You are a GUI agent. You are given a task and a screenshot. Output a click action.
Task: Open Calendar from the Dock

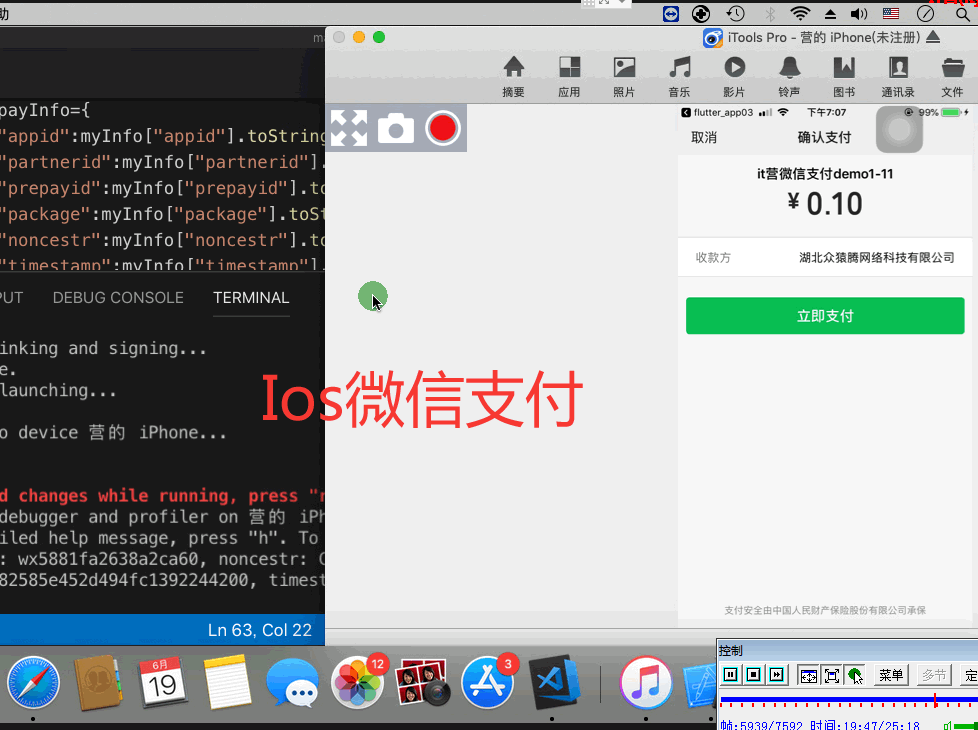click(162, 683)
